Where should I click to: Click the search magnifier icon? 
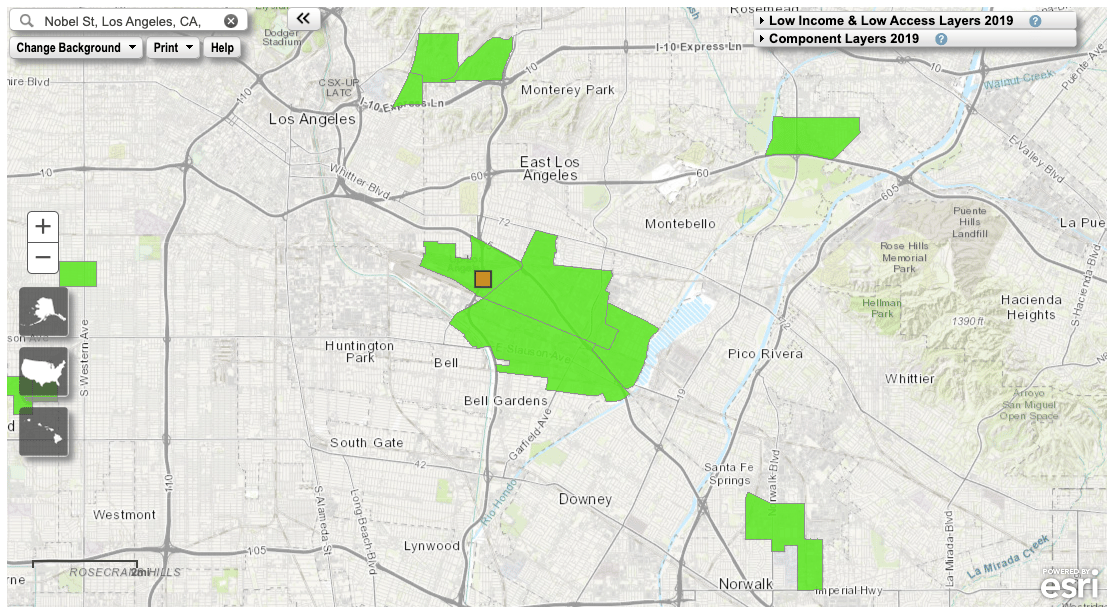pyautogui.click(x=26, y=21)
